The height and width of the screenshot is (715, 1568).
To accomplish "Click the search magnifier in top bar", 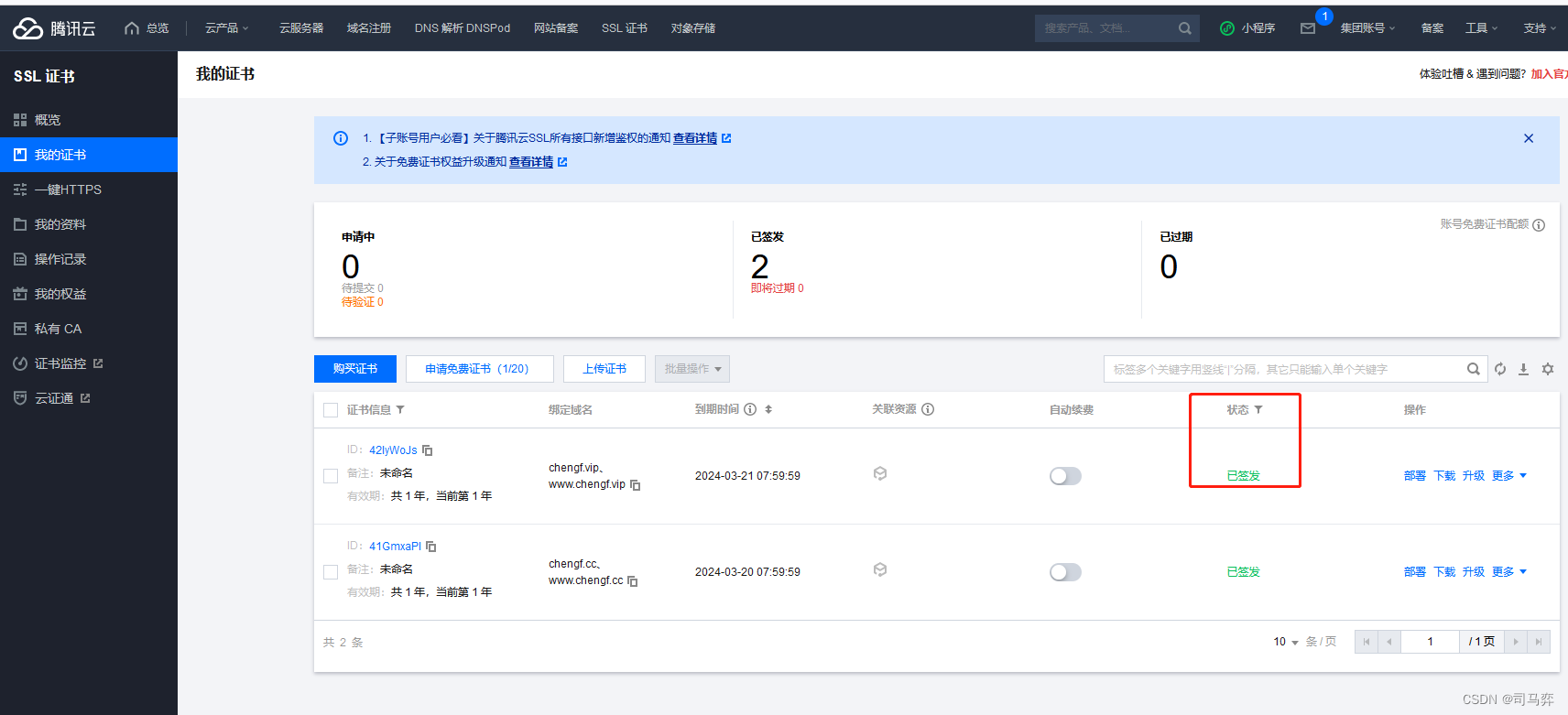I will 1184,28.
